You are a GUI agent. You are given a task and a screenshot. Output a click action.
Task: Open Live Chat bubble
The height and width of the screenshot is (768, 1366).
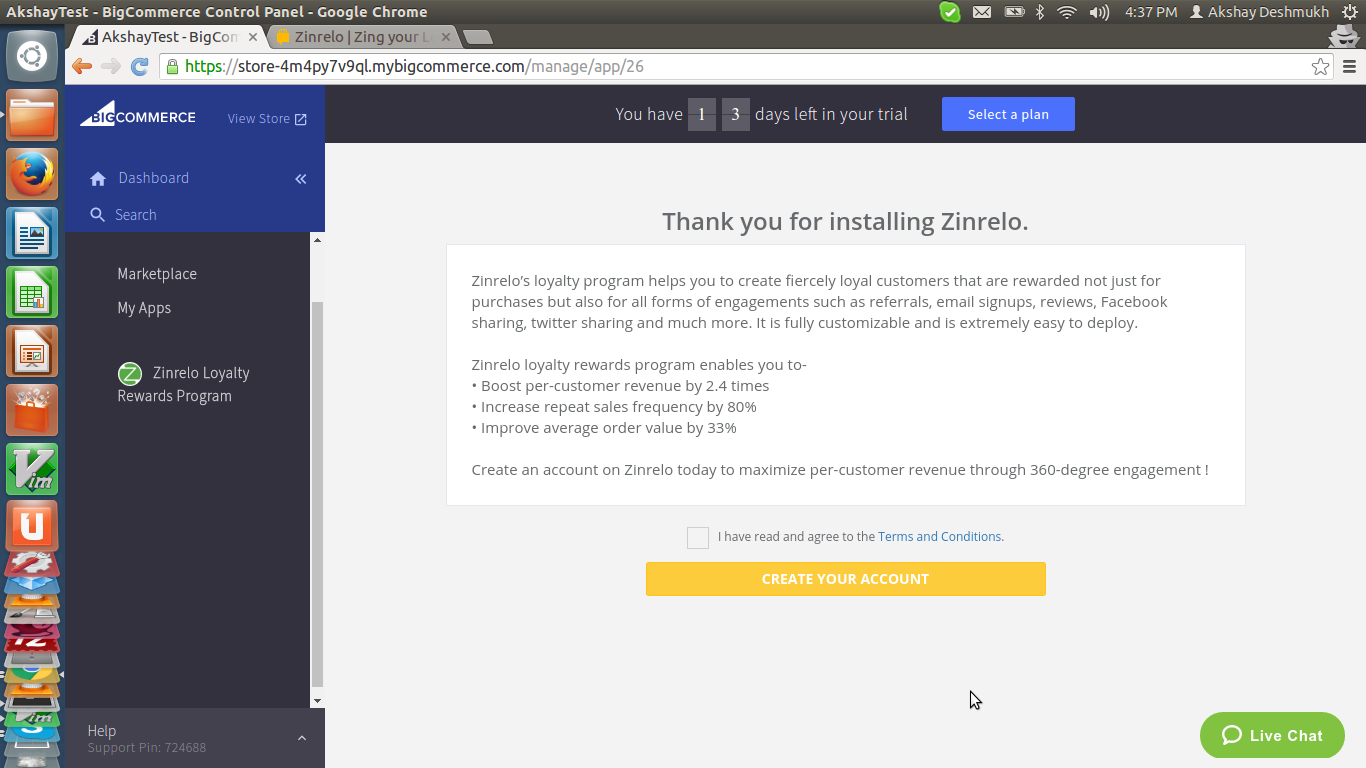click(1272, 735)
